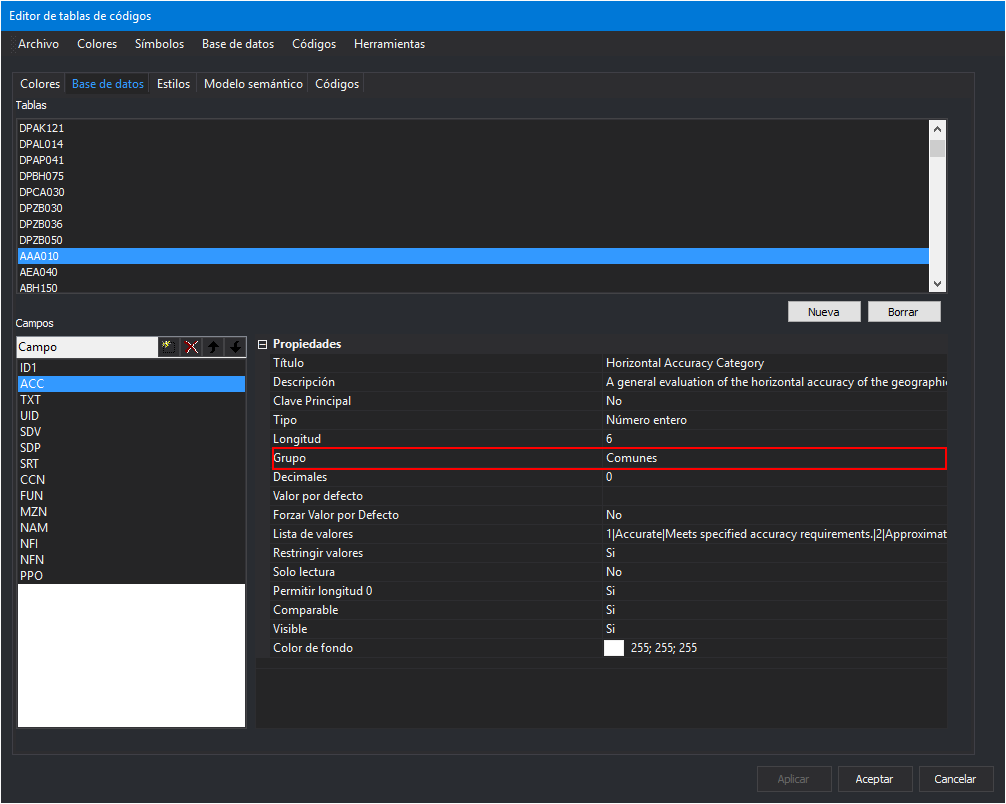Click the add new field icon
Image resolution: width=1006 pixels, height=804 pixels.
[168, 347]
